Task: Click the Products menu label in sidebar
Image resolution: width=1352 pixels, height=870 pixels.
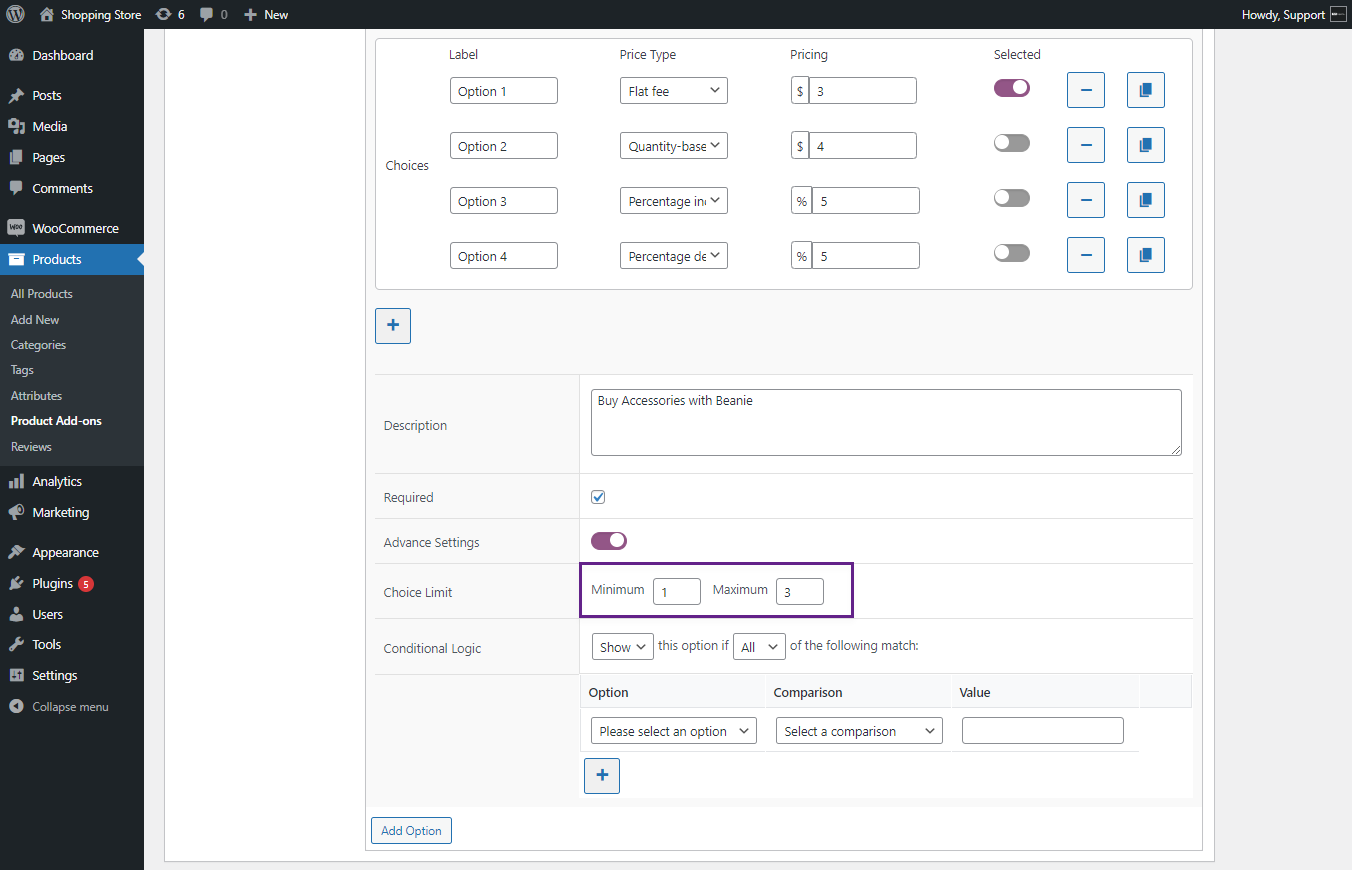Action: [x=57, y=259]
